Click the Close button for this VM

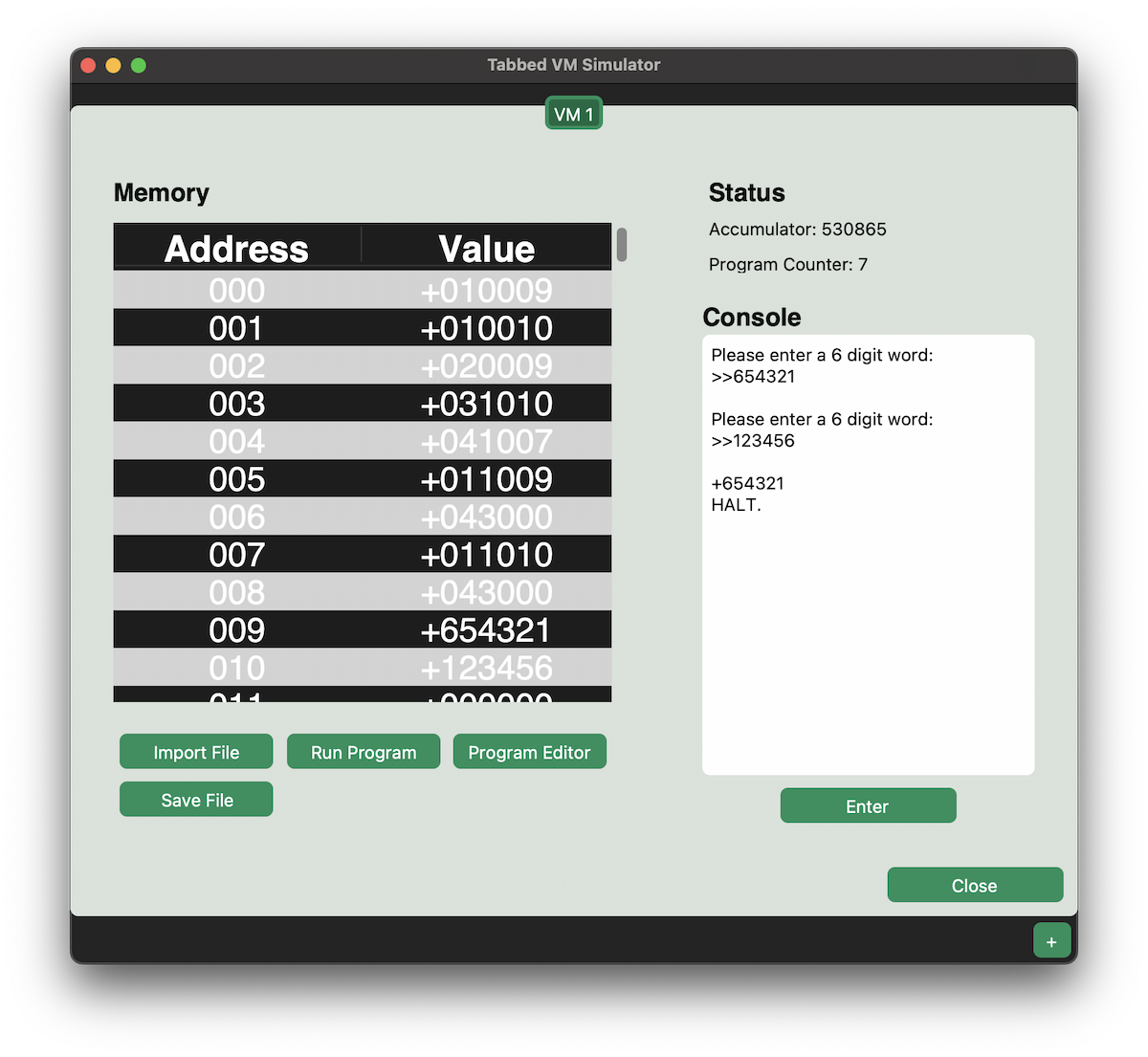point(975,885)
